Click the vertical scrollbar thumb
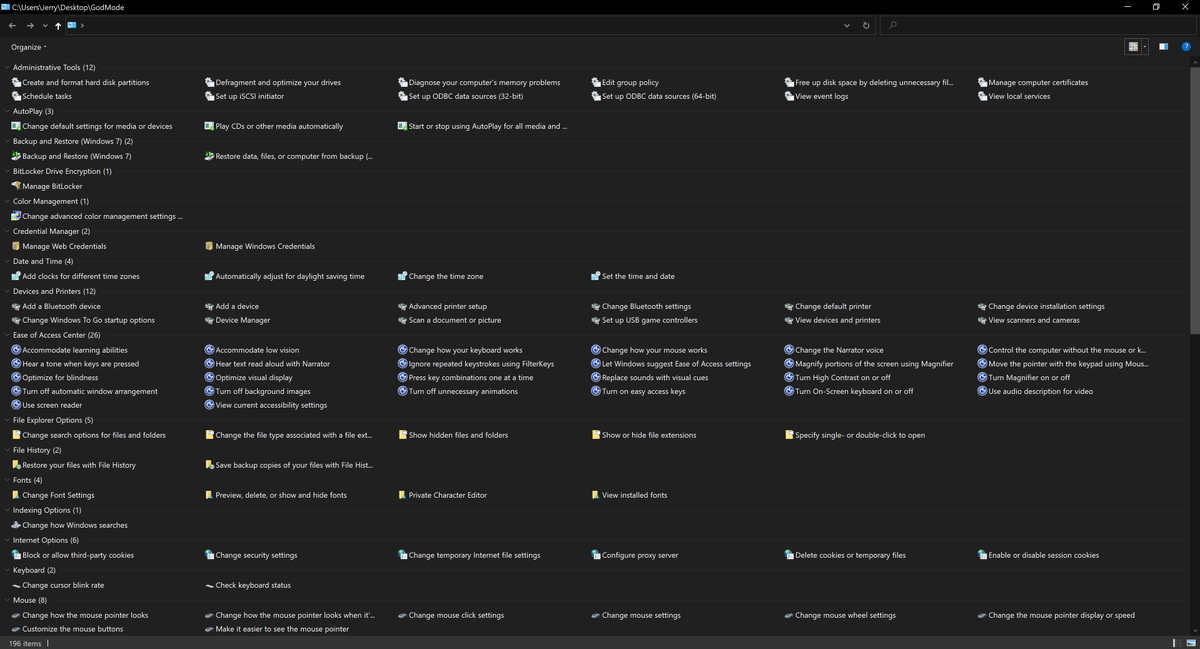Screen dimensions: 1200x649 [x=1195, y=200]
